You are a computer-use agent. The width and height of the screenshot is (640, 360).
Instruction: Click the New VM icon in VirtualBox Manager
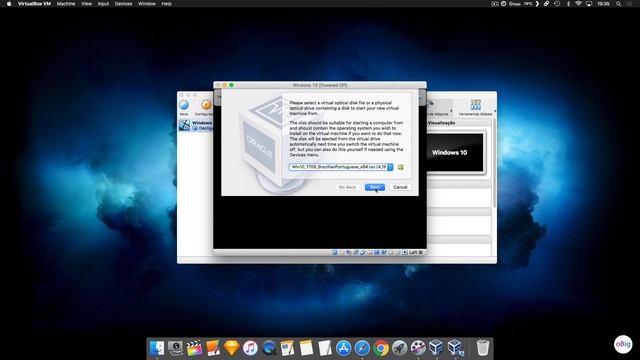pyautogui.click(x=184, y=106)
